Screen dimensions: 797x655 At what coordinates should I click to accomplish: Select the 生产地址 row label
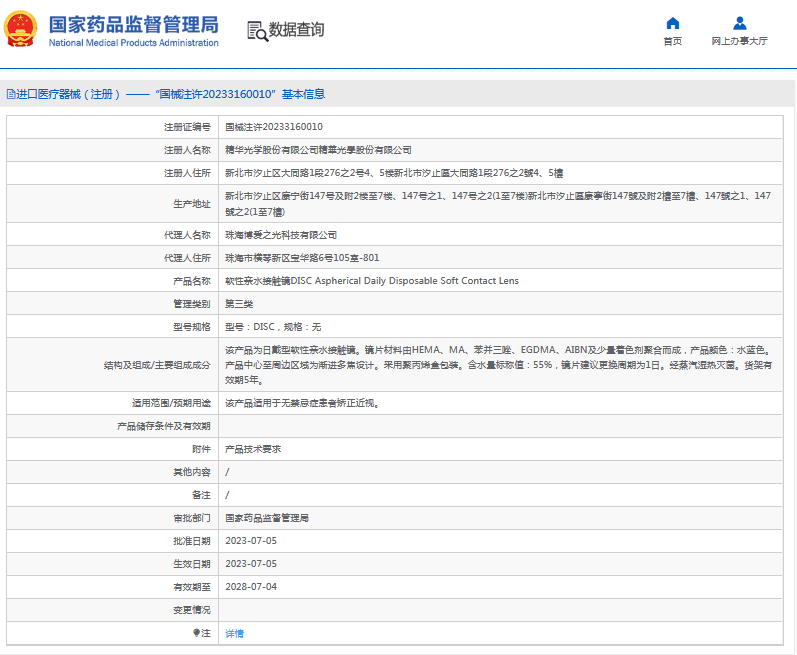192,204
